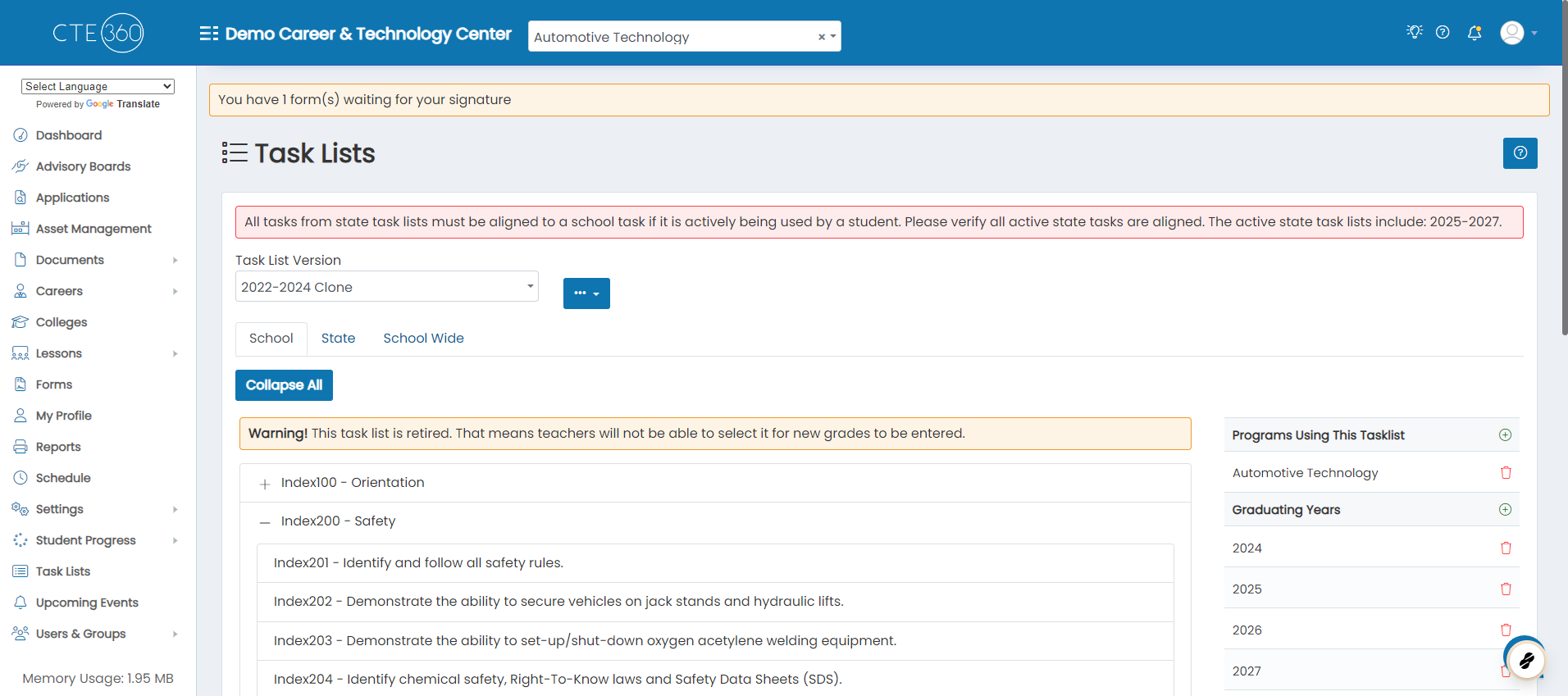
Task: Click the Asset Management icon
Action: 21,229
